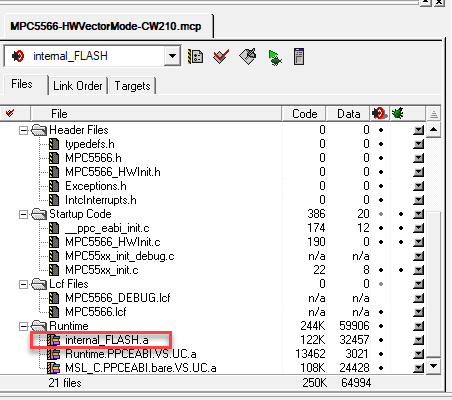Open interface popup for MPC5566_DEBUG.lcf row
This screenshot has height=400, width=452.
(418, 298)
